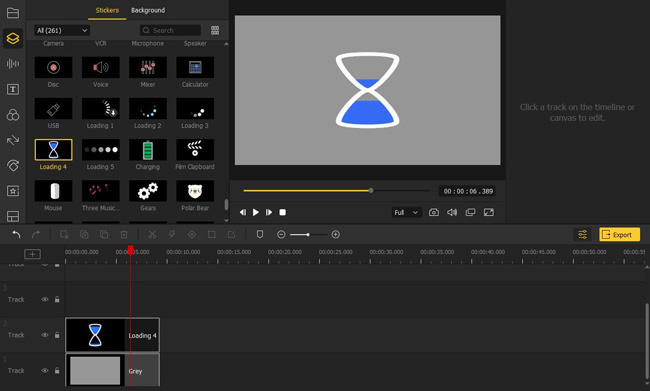This screenshot has width=650, height=391.
Task: Switch to the Background tab
Action: pos(148,10)
